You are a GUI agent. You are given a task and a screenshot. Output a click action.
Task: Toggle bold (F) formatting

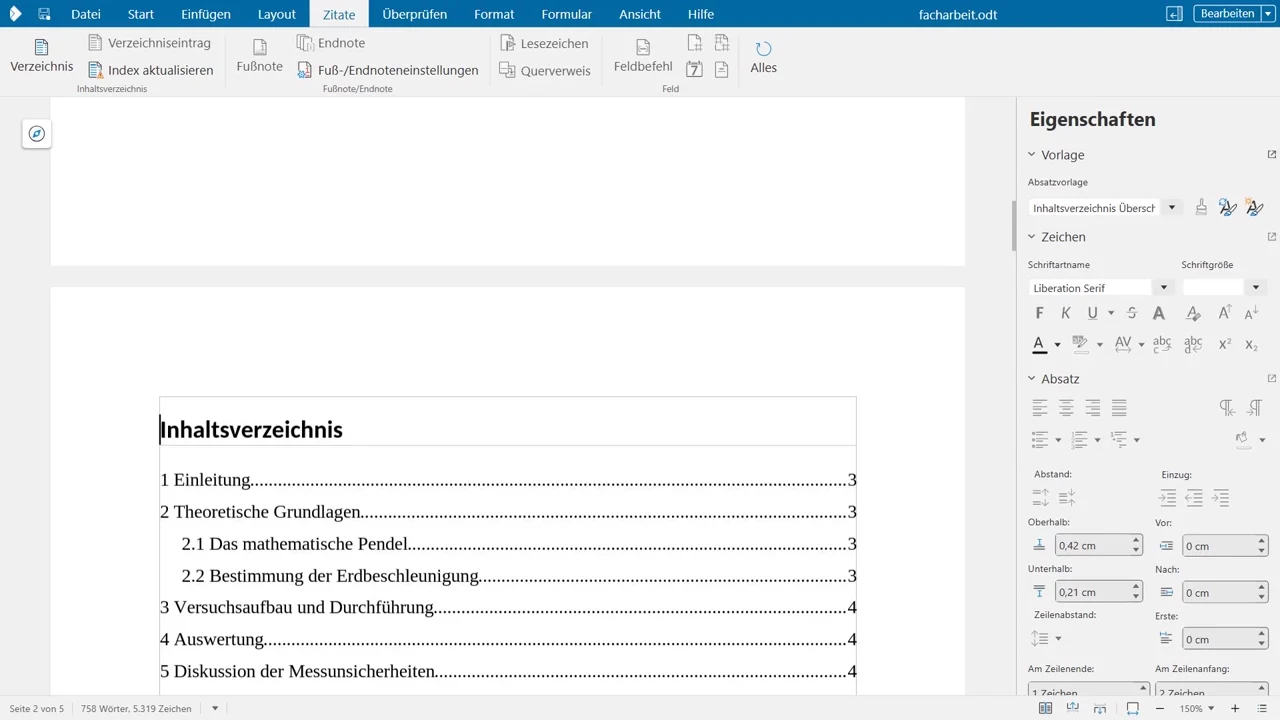pyautogui.click(x=1039, y=314)
